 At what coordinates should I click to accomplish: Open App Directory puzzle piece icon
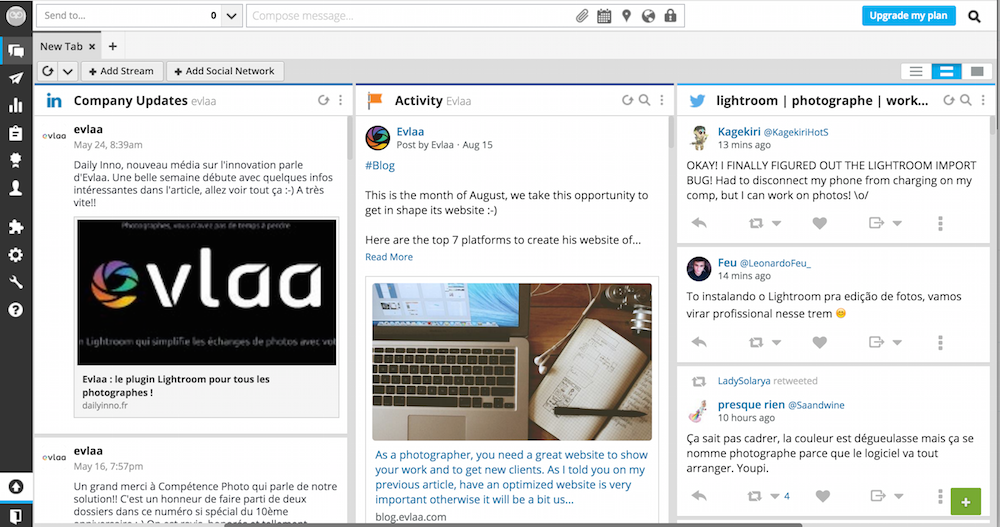pos(16,227)
